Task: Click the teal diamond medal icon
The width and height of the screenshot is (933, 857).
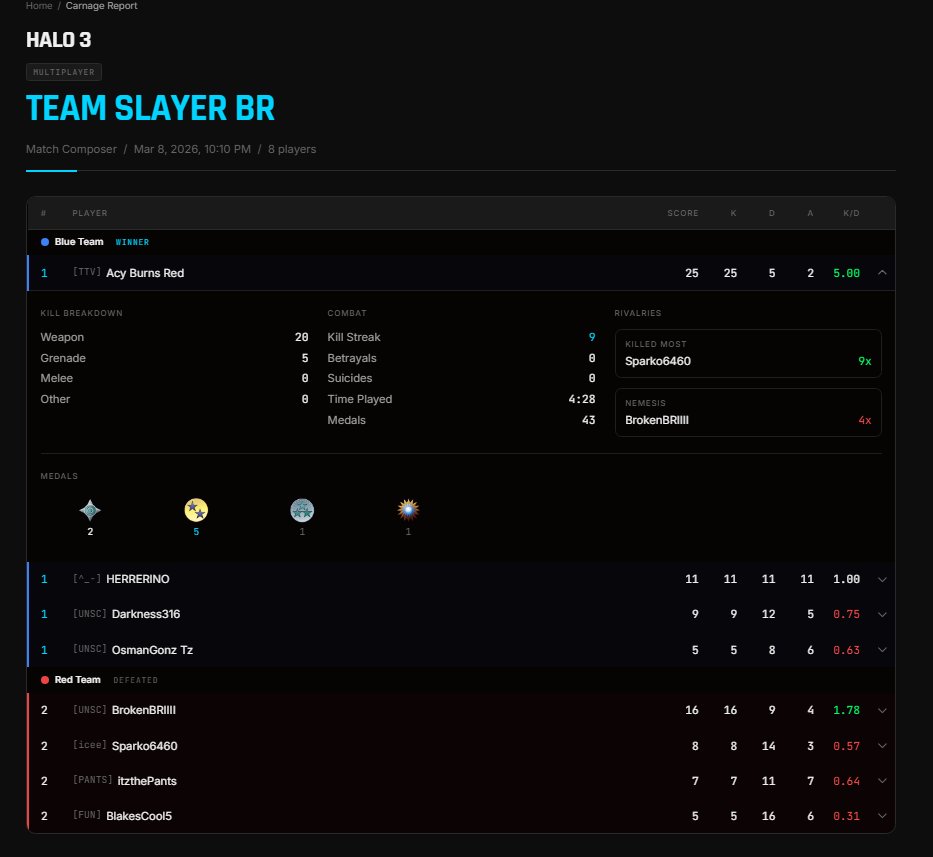Action: pos(90,510)
